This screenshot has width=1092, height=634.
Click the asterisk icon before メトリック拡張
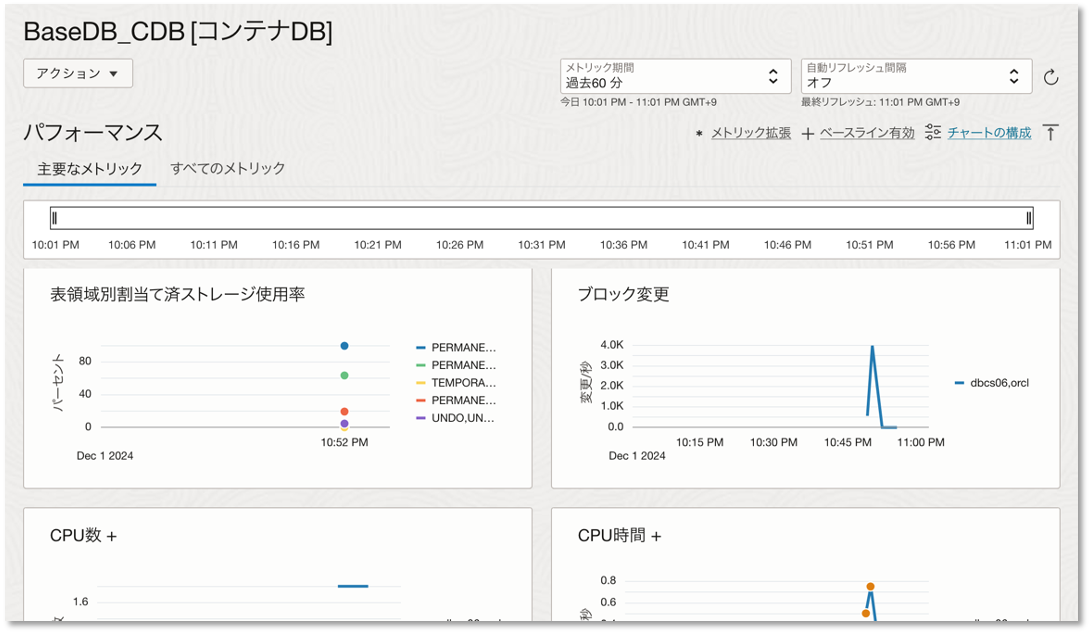pos(699,133)
